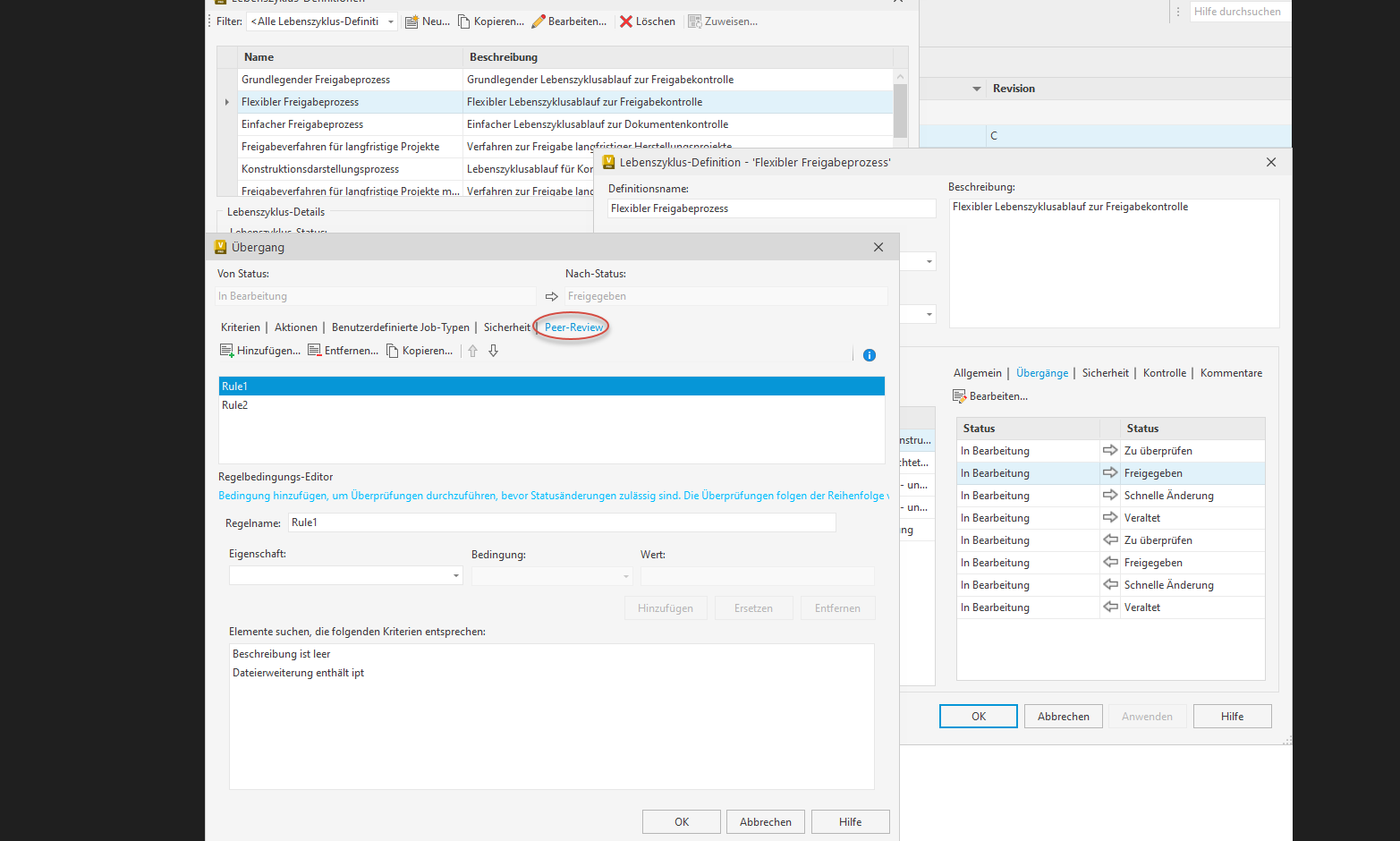
Task: Switch to the Allgemein tab
Action: [978, 373]
